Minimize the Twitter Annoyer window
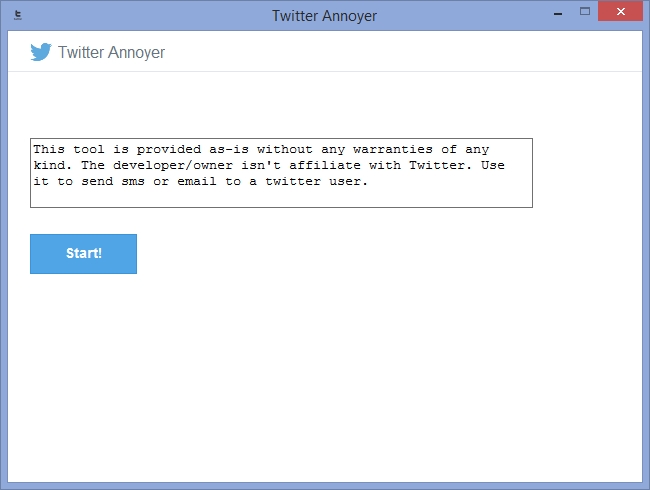Screen dimensions: 650x490 tap(558, 12)
